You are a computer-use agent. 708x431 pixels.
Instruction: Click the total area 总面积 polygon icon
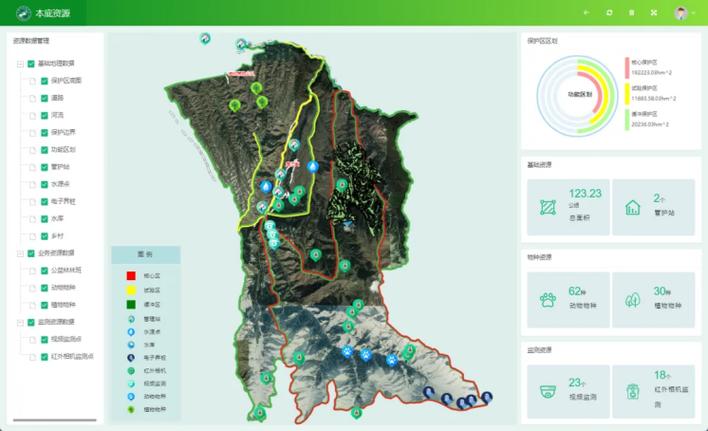pyautogui.click(x=548, y=207)
